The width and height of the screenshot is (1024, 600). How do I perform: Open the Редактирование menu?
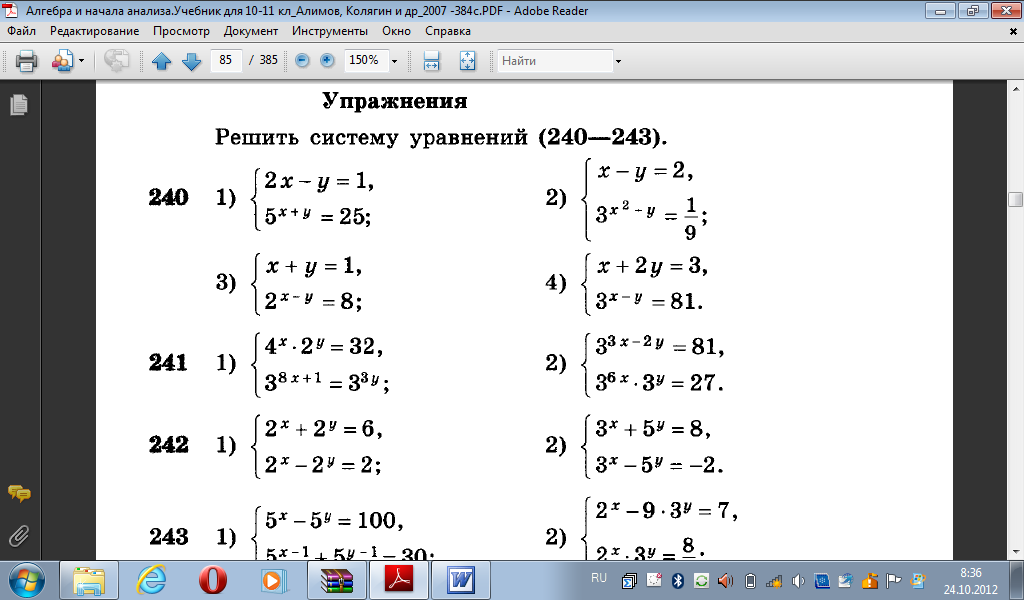pos(94,31)
